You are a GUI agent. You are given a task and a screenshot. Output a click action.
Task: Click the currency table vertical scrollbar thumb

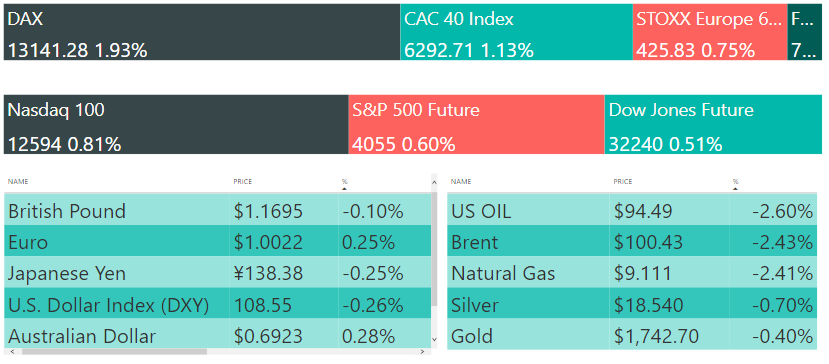(435, 249)
